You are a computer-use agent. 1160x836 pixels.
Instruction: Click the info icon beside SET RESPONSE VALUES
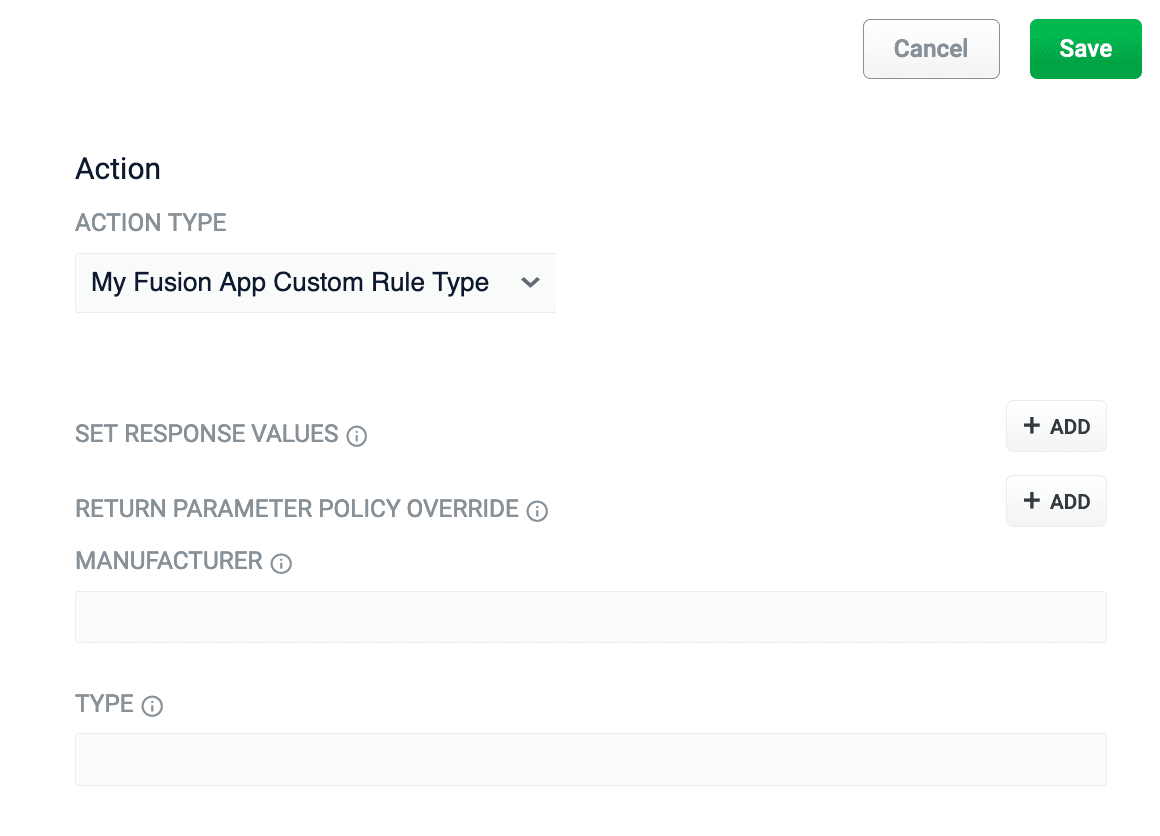[357, 435]
